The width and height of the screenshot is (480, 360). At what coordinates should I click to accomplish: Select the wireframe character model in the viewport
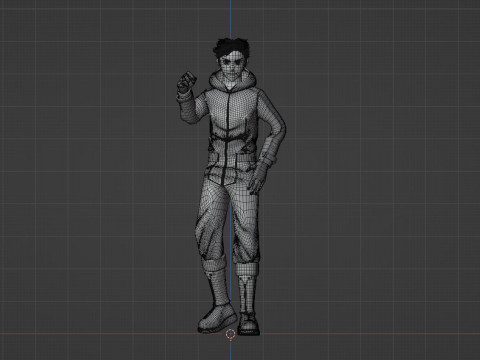(x=231, y=187)
